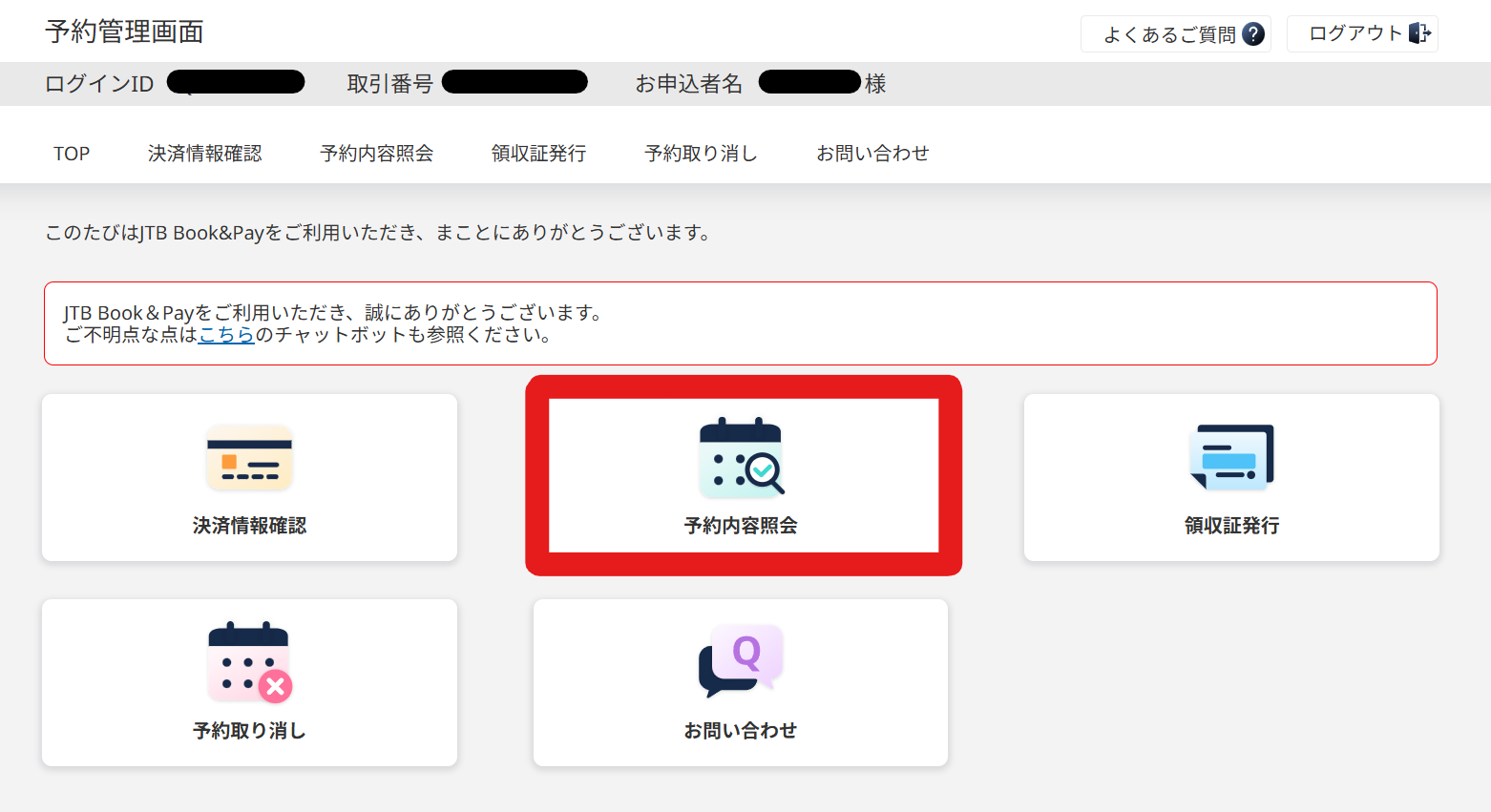
Task: Click the question mark icon in FAQ button
Action: [1253, 34]
